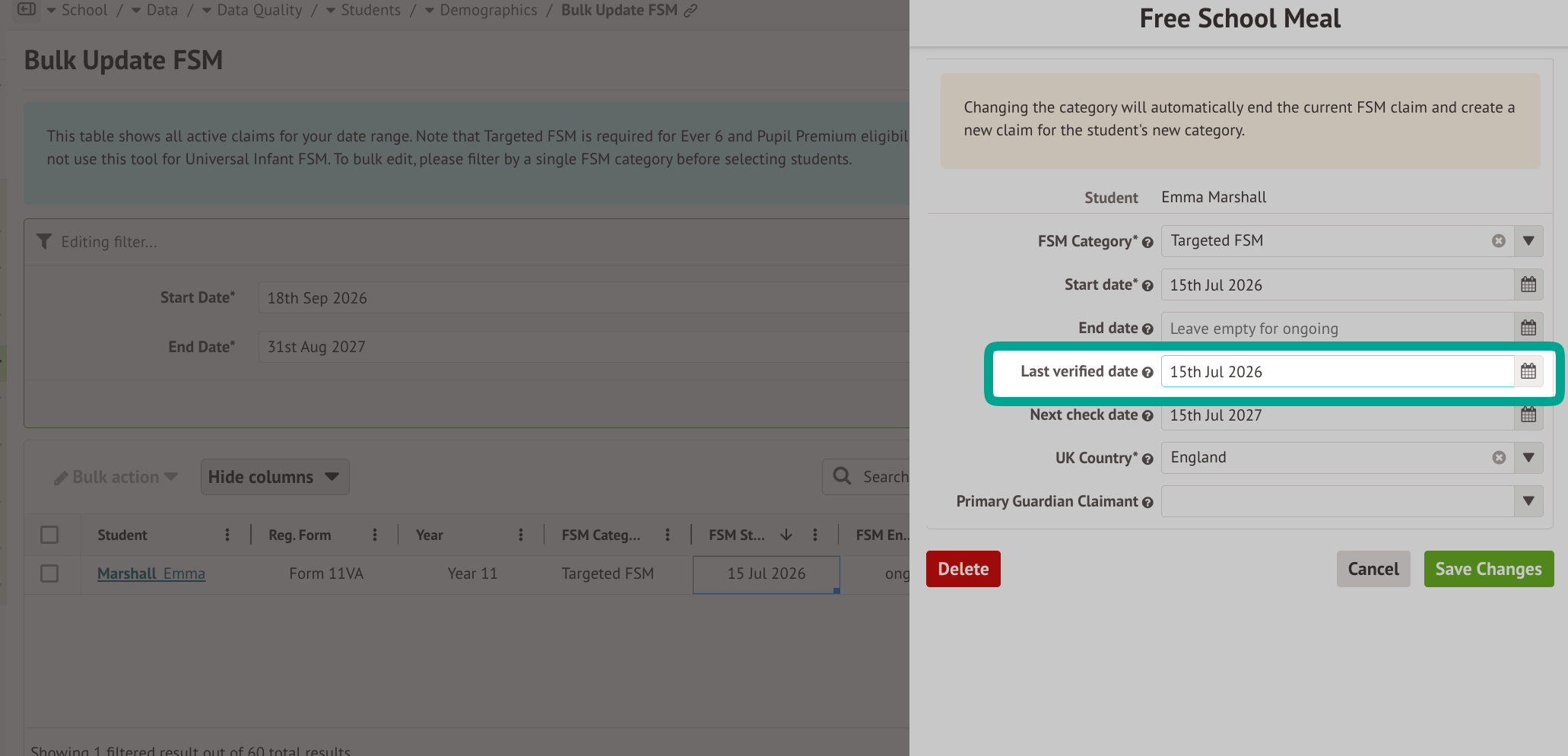Image resolution: width=1568 pixels, height=756 pixels.
Task: Open Marshall Emma student profile link
Action: (x=151, y=573)
